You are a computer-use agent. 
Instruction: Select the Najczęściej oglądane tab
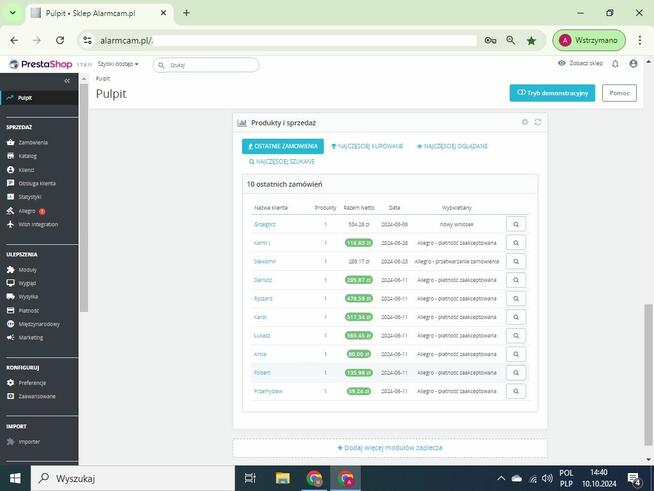point(452,146)
